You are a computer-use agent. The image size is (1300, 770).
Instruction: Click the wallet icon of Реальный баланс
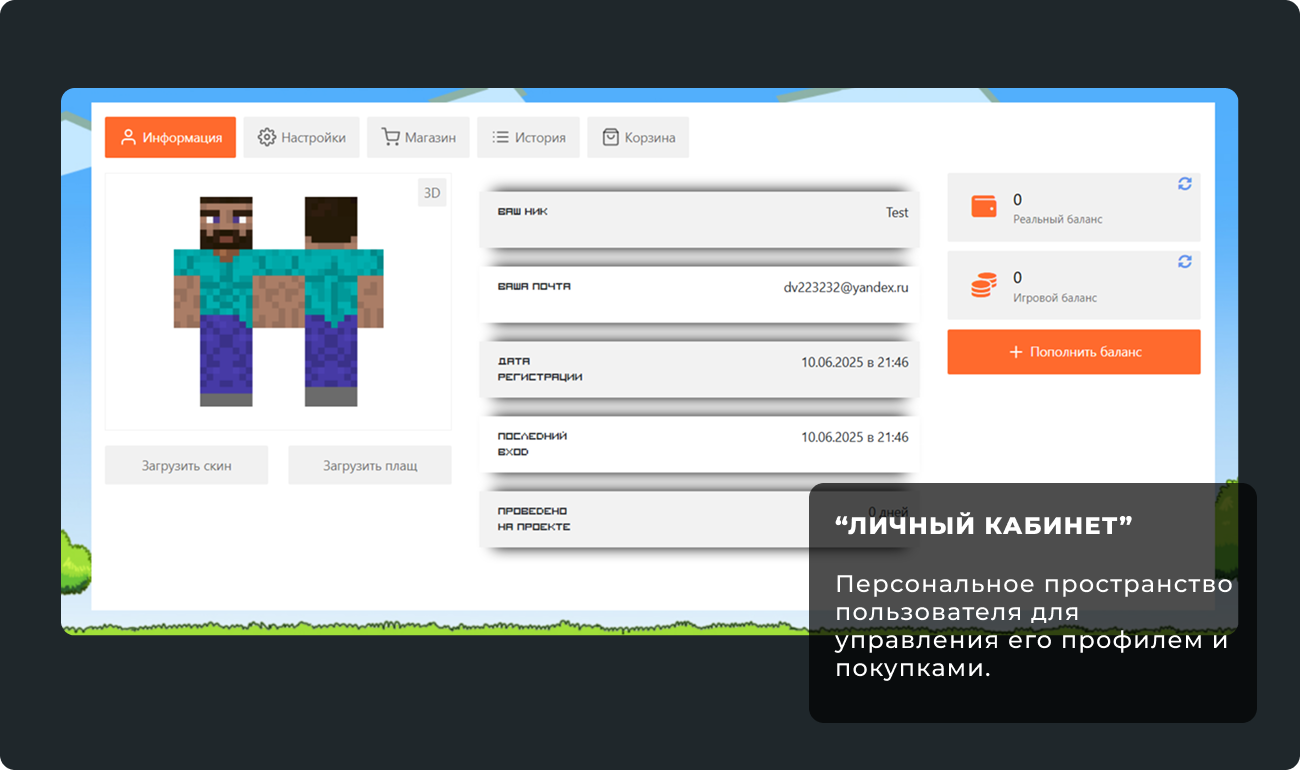coord(984,206)
